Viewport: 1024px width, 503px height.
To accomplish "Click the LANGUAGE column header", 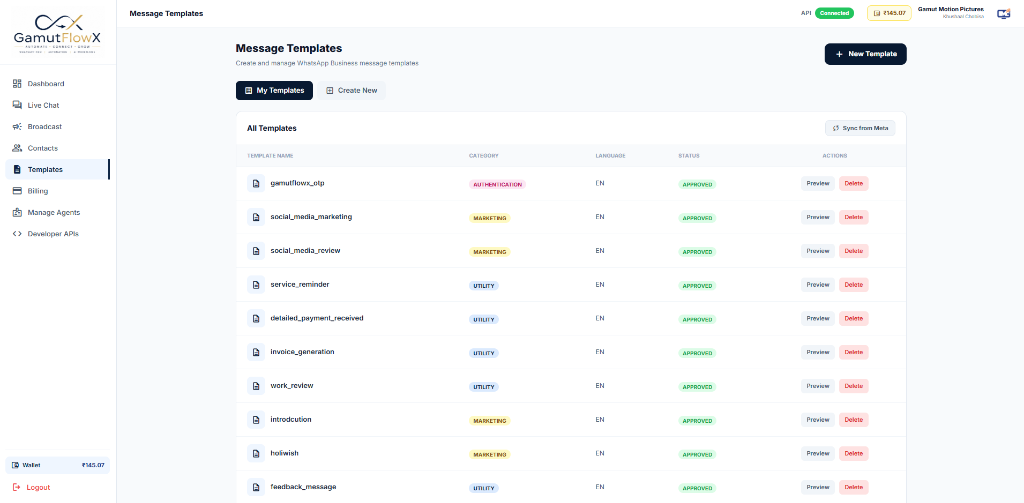I will click(x=611, y=156).
